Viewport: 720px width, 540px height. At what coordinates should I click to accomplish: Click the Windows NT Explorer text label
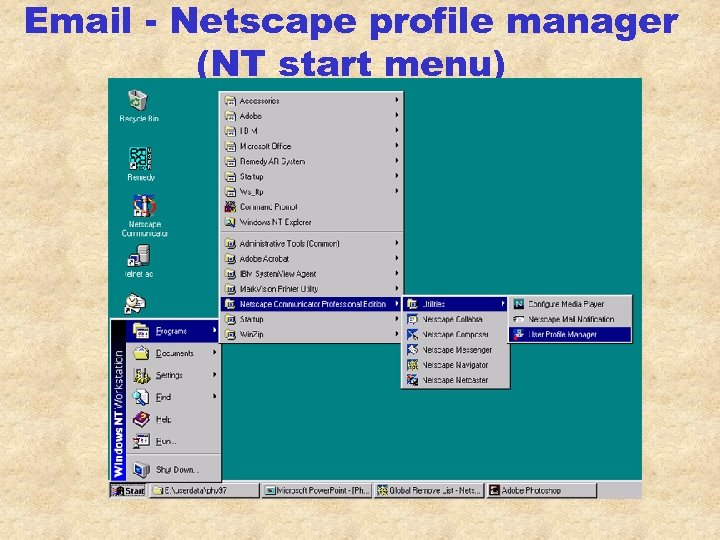(x=276, y=222)
